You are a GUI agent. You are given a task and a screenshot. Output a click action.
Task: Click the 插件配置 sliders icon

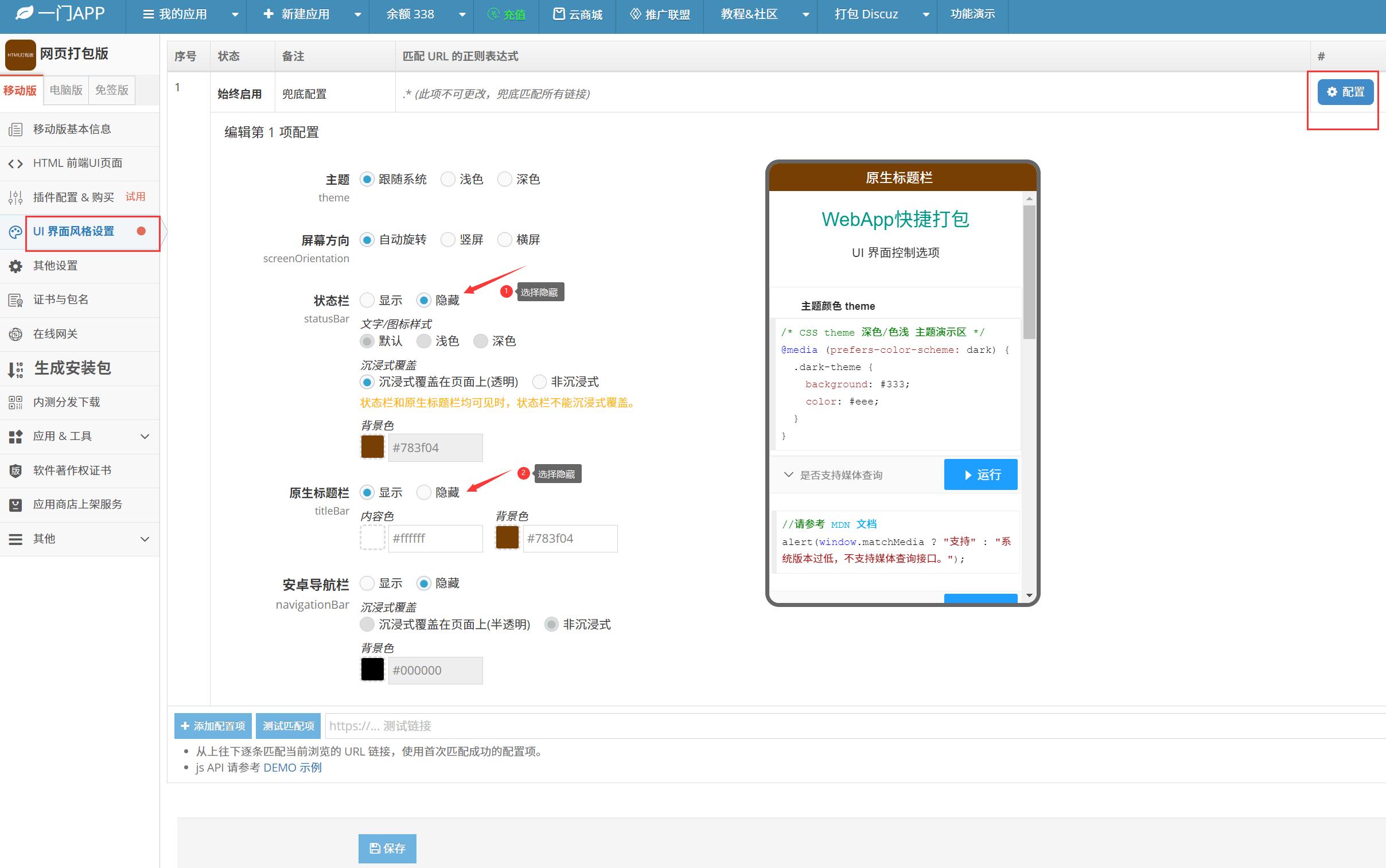(15, 198)
